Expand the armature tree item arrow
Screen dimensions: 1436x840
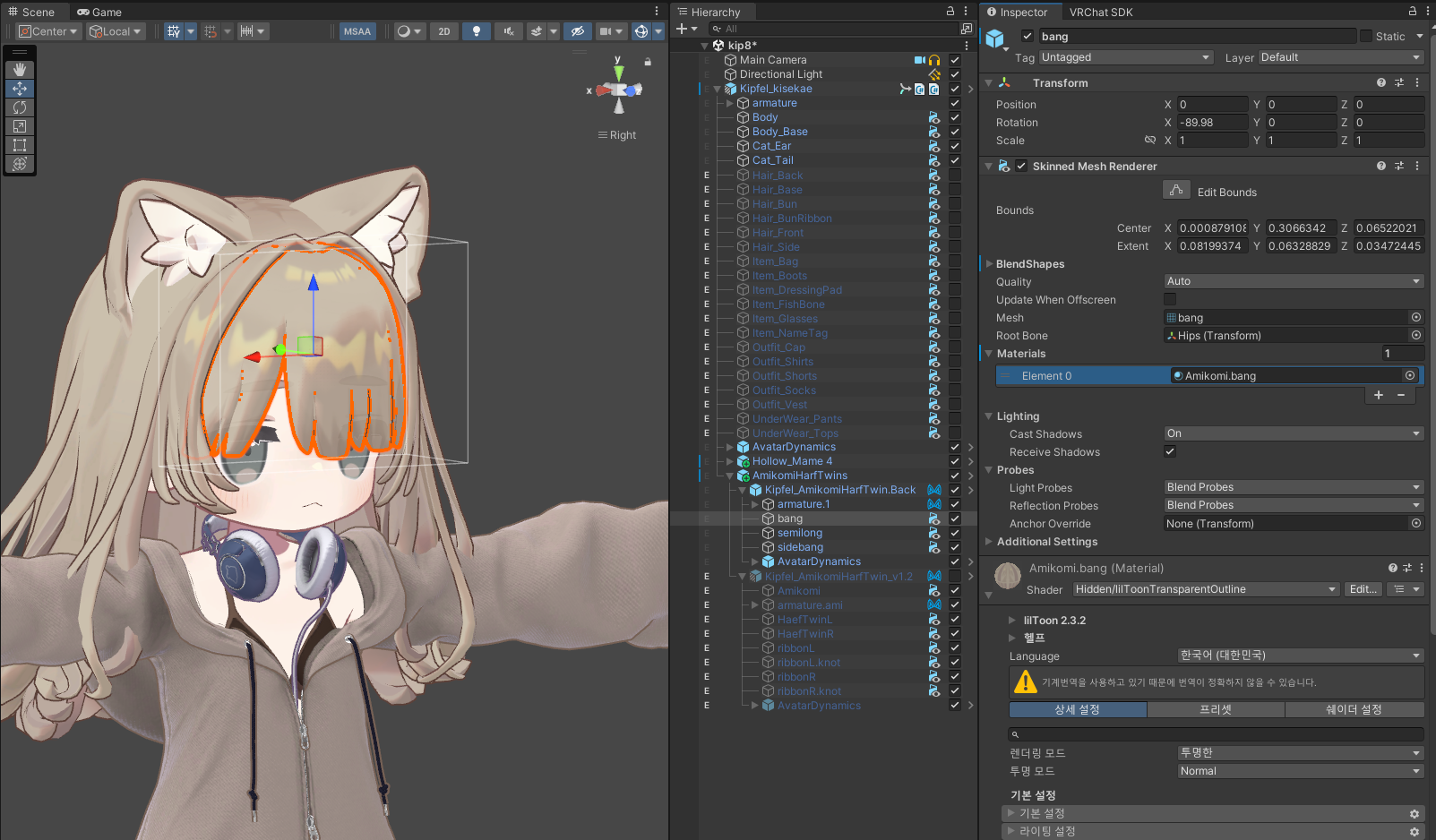[730, 103]
